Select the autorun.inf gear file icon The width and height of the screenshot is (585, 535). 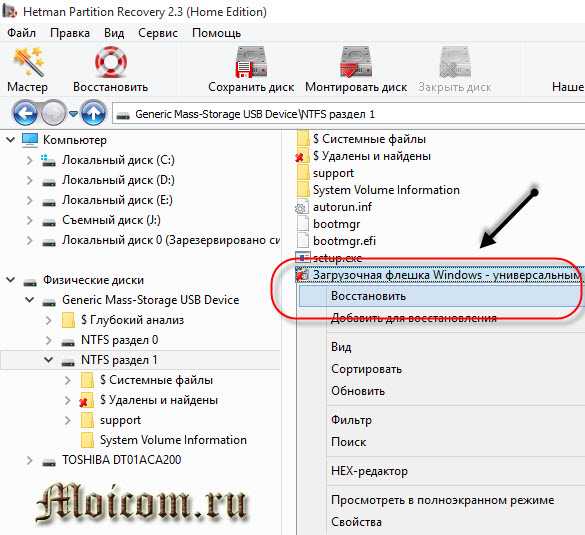tap(302, 207)
